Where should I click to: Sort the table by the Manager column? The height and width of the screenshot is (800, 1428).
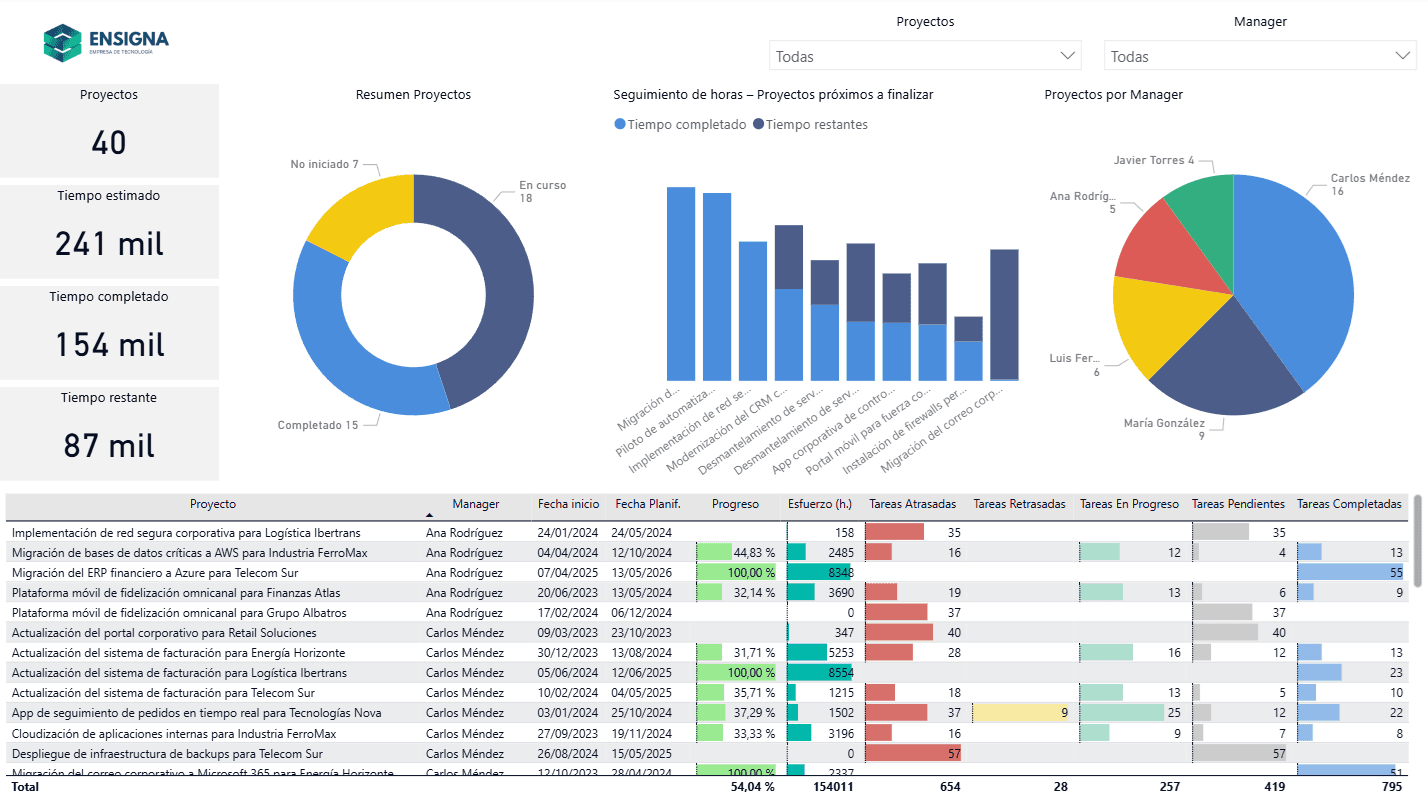475,504
